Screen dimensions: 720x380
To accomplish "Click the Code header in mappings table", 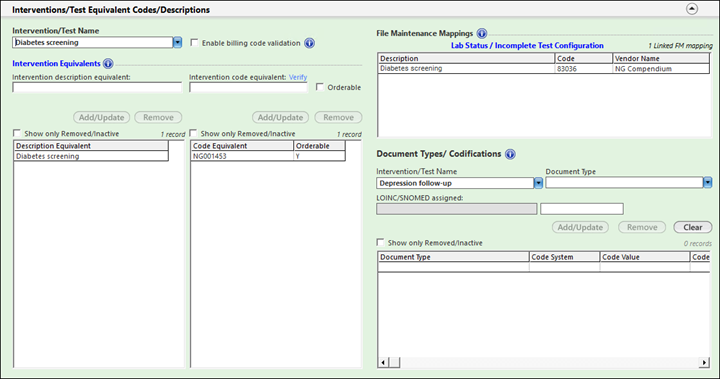I will [x=584, y=58].
